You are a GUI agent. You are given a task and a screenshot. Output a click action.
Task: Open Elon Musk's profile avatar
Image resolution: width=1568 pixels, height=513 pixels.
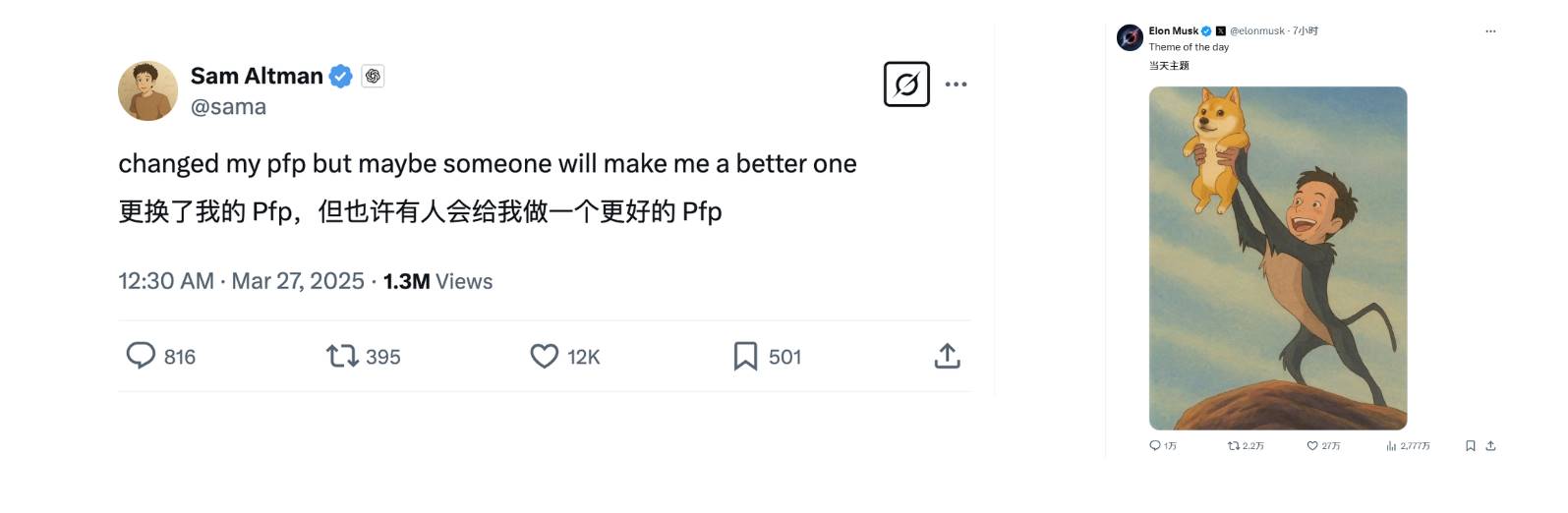[x=1130, y=38]
